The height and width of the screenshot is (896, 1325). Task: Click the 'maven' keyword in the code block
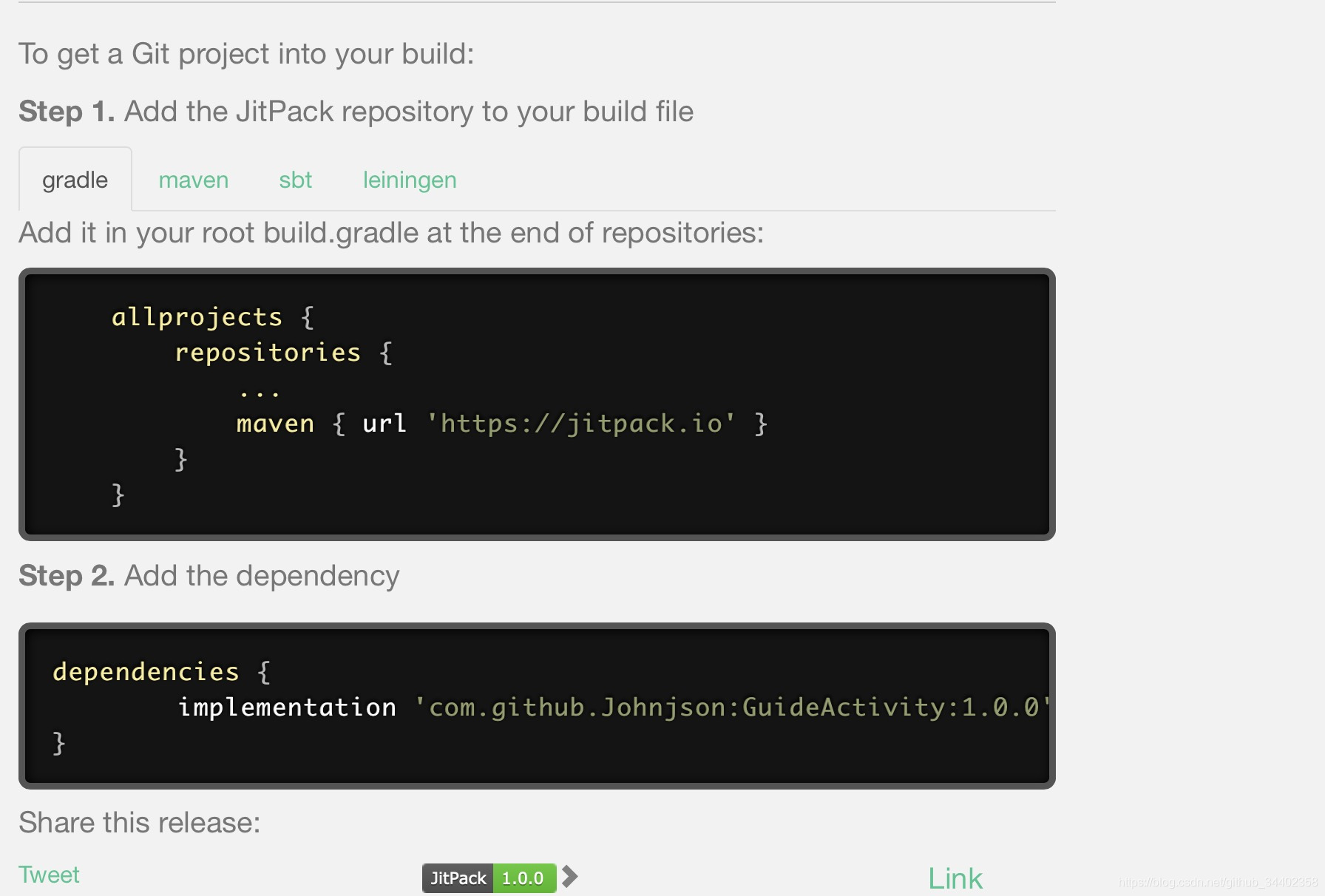(x=275, y=424)
